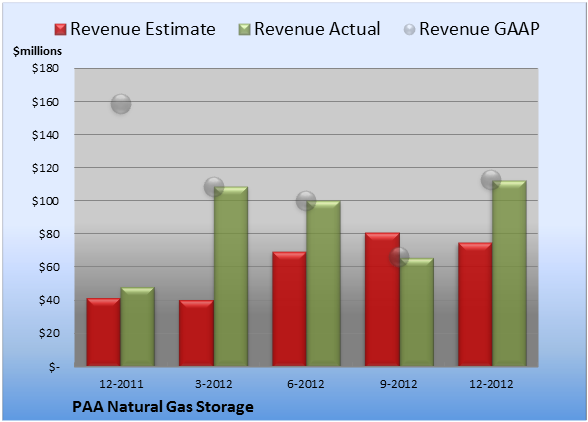Click the 3-2012 x-axis label

(x=214, y=384)
